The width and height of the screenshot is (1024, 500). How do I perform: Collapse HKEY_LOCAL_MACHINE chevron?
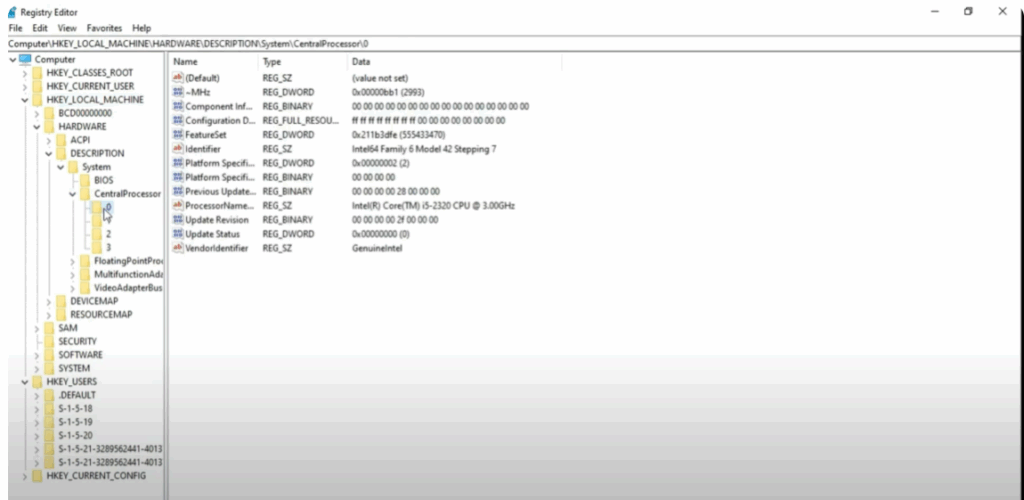25,100
